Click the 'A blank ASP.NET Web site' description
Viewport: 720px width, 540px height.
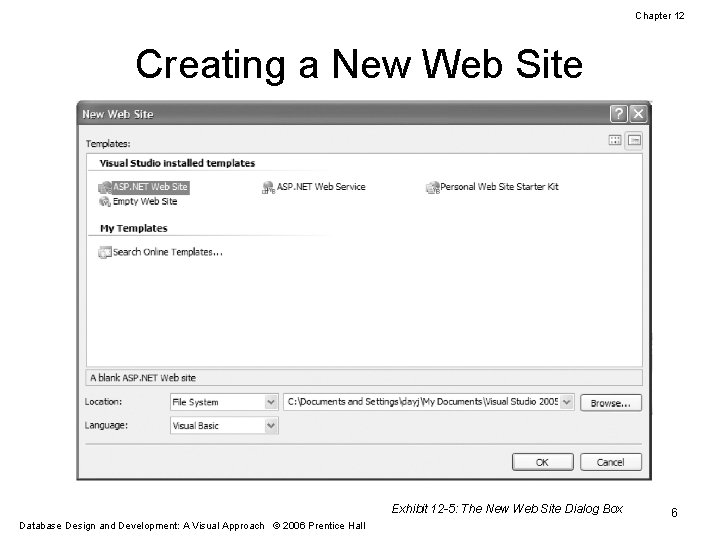(143, 378)
